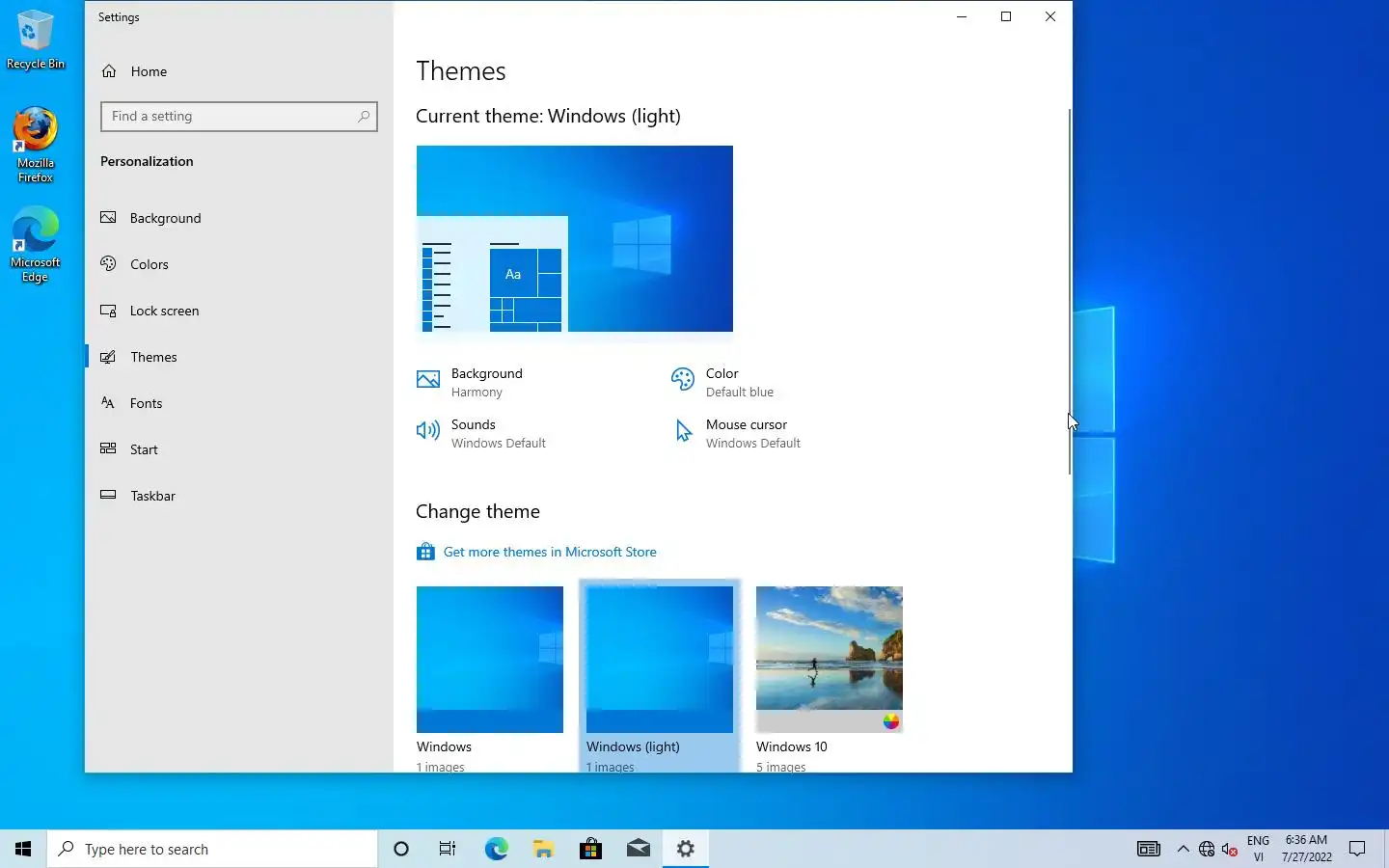The width and height of the screenshot is (1389, 868).
Task: Click the muted volume tray icon
Action: coord(1229,849)
